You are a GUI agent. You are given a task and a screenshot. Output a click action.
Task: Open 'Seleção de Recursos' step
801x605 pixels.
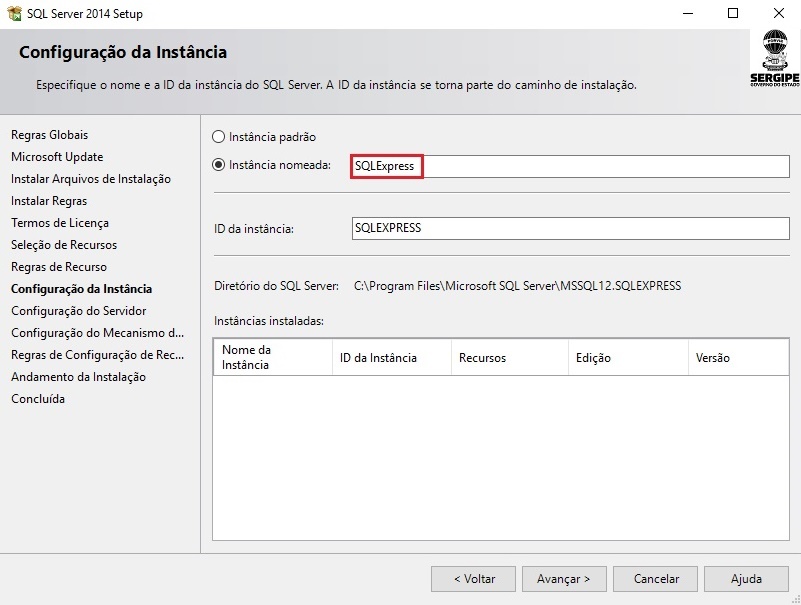[64, 245]
